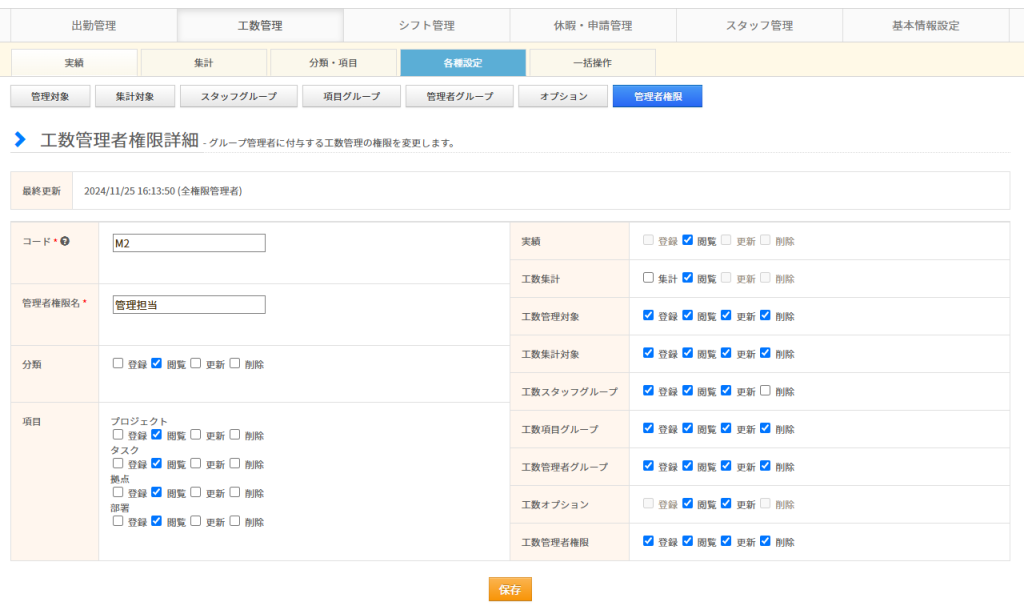Open 基本情報設定 tab
The height and width of the screenshot is (610, 1024).
point(926,25)
